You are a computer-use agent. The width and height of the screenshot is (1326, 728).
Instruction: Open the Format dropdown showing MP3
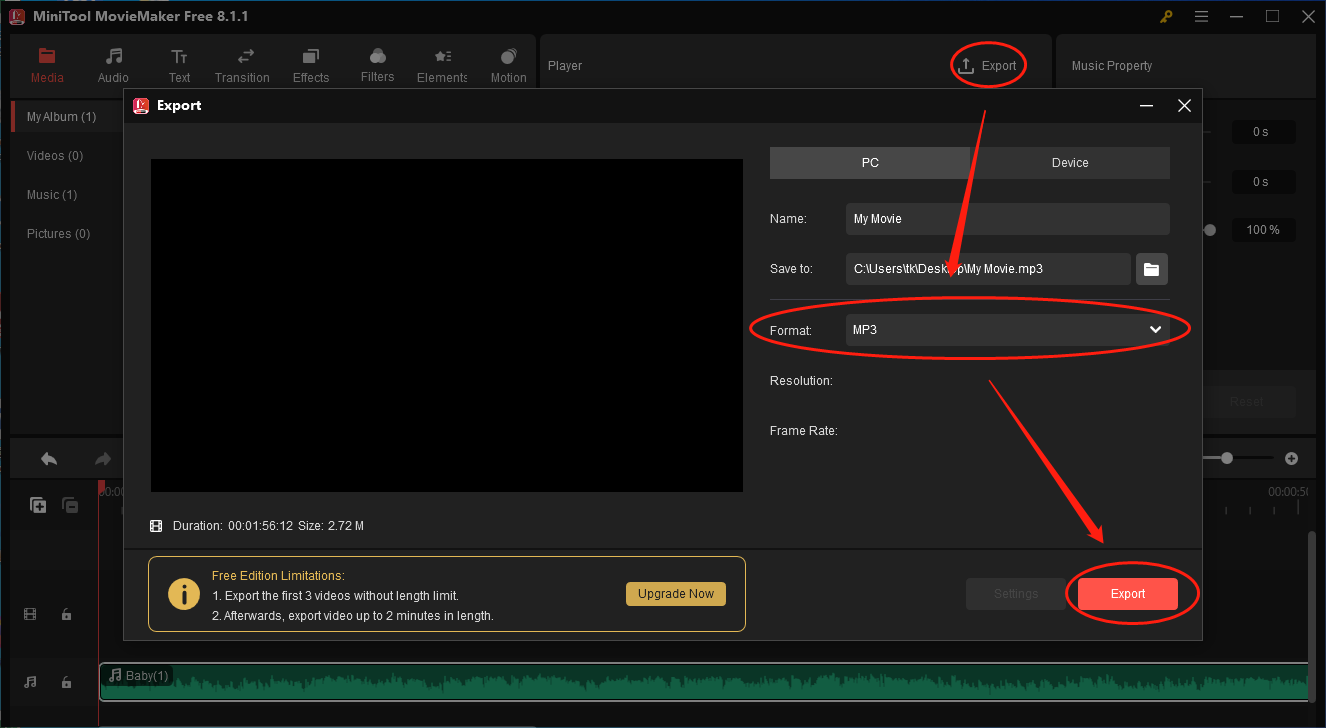(x=1008, y=330)
